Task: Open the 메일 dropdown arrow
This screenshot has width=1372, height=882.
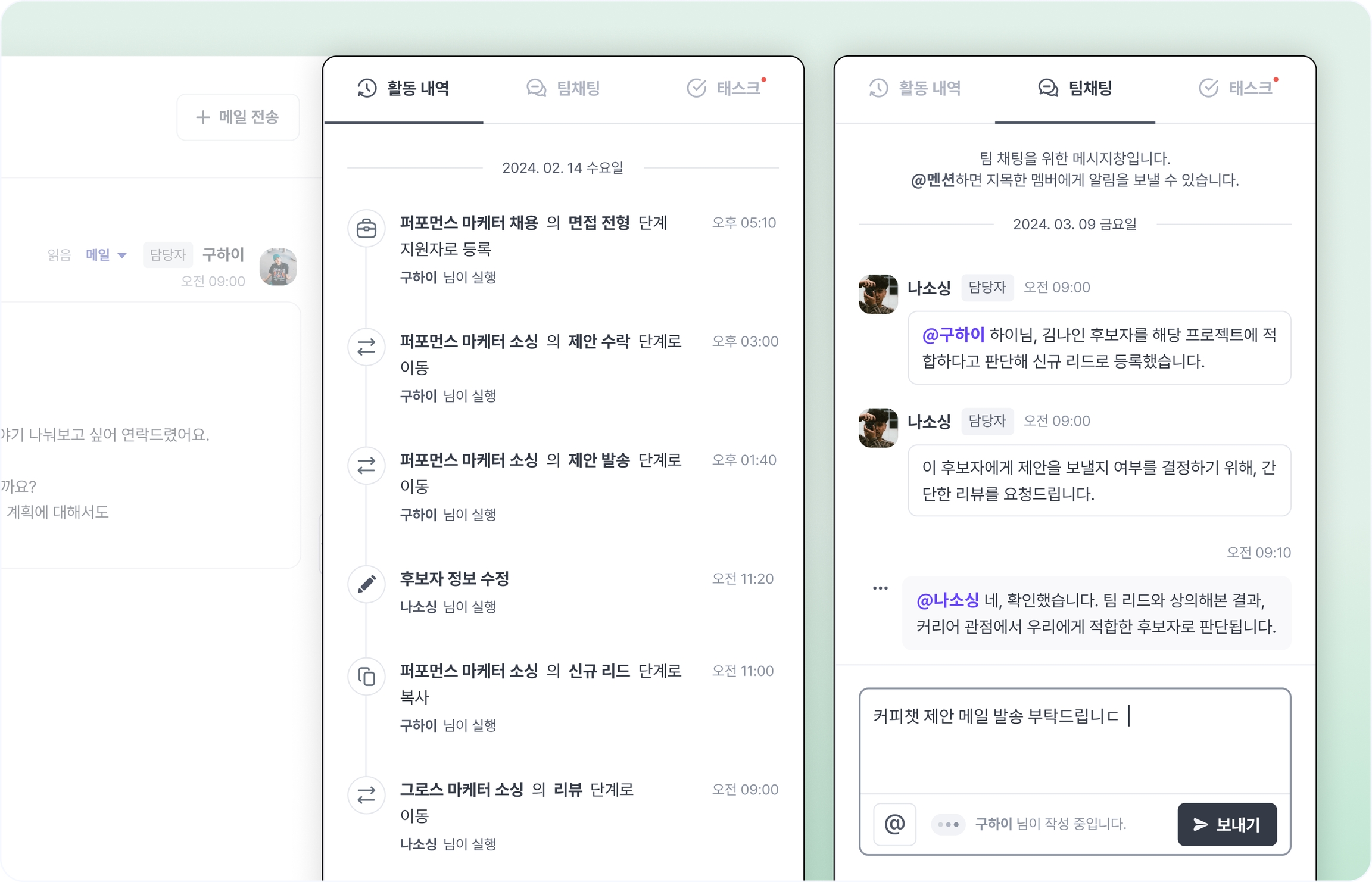Action: (x=122, y=255)
